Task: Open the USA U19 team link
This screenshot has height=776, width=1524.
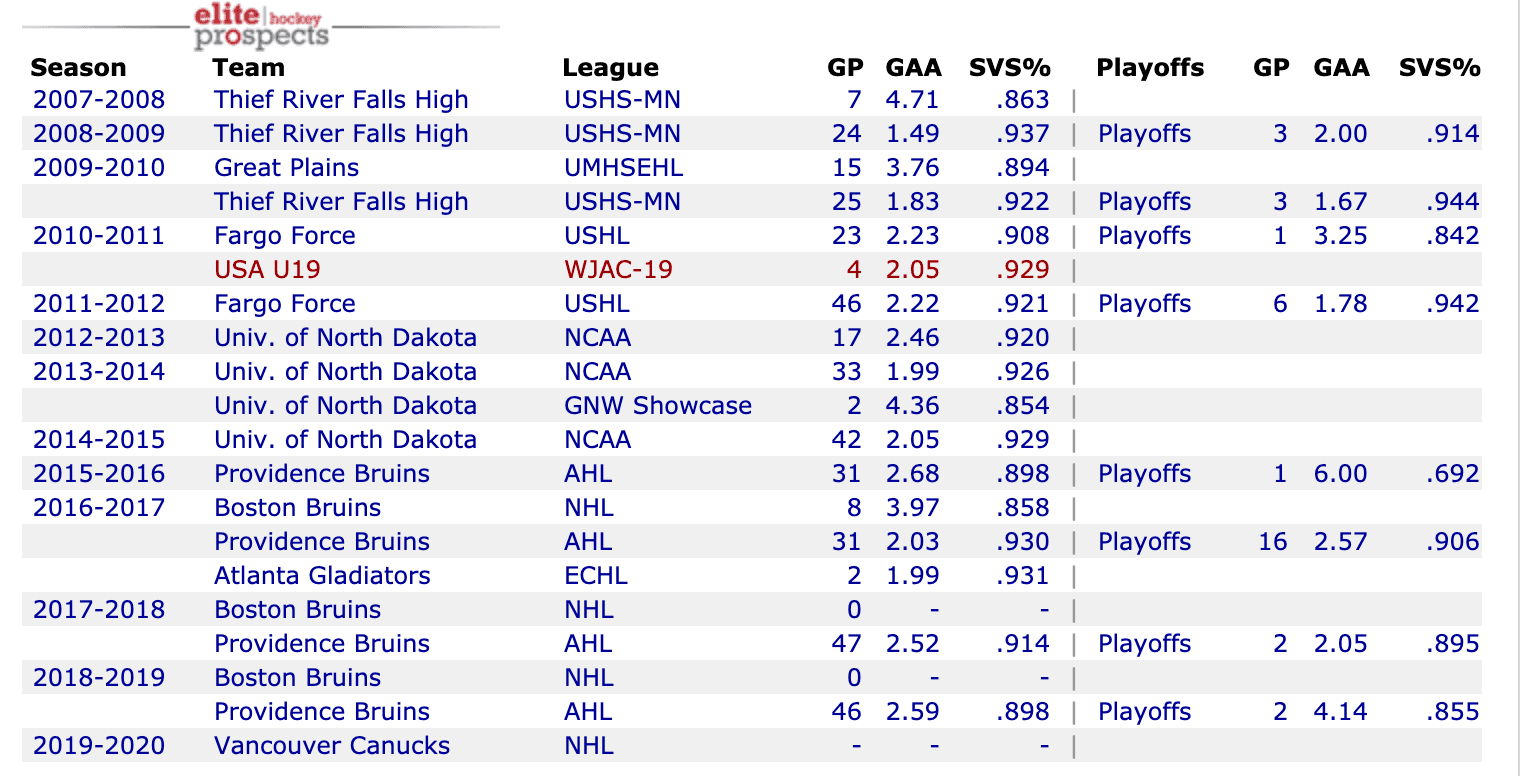Action: point(267,270)
